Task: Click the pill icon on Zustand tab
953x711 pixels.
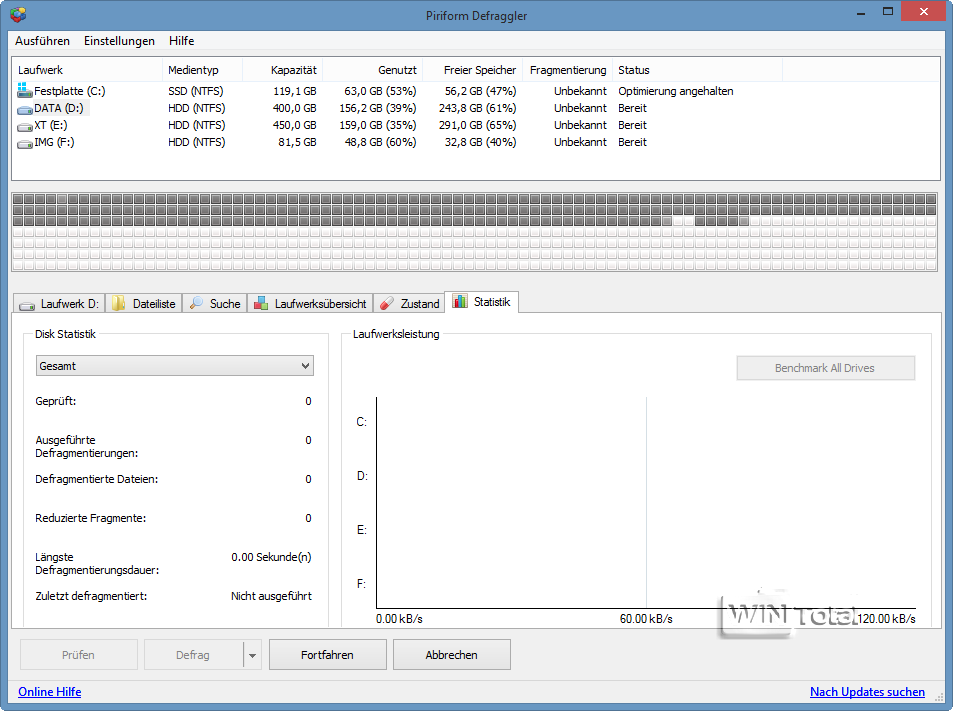Action: click(387, 303)
